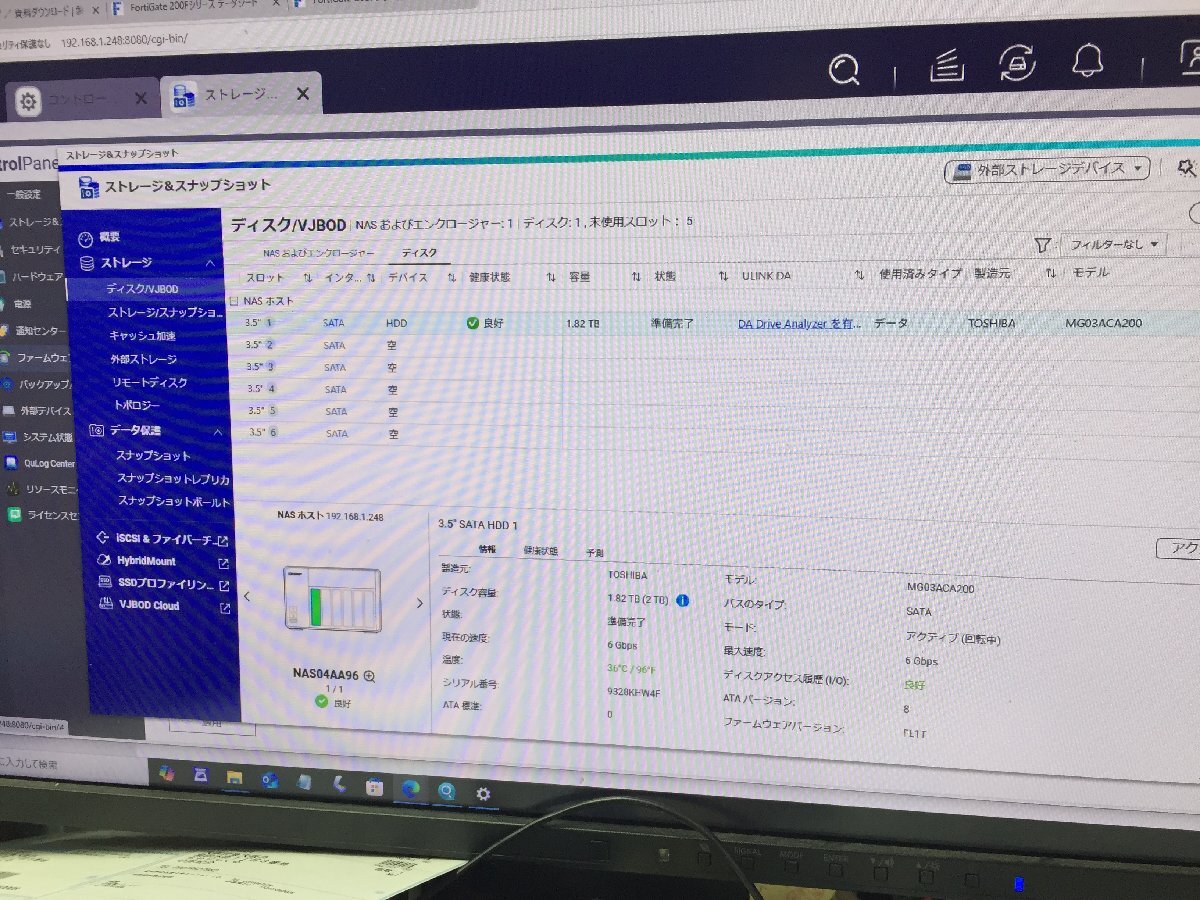Viewport: 1200px width, 900px height.
Task: Switch to the コントロール desktop tab
Action: coord(83,100)
